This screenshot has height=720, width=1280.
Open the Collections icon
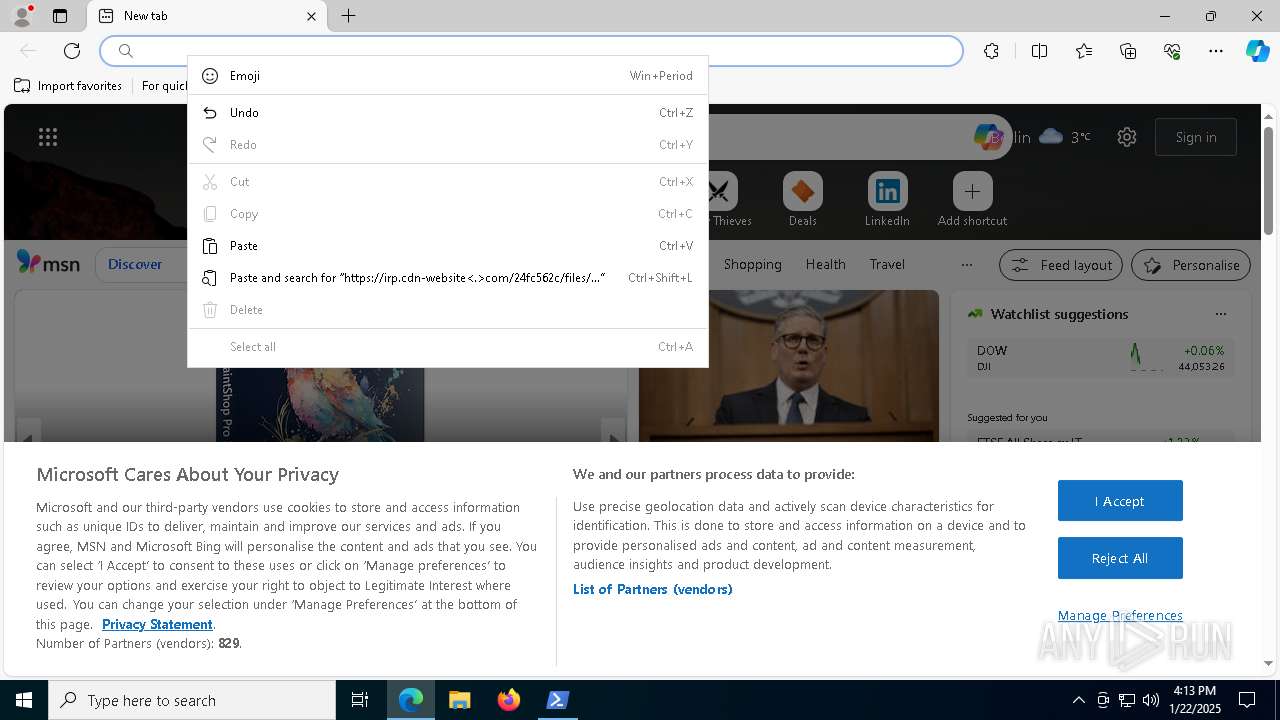[1128, 51]
